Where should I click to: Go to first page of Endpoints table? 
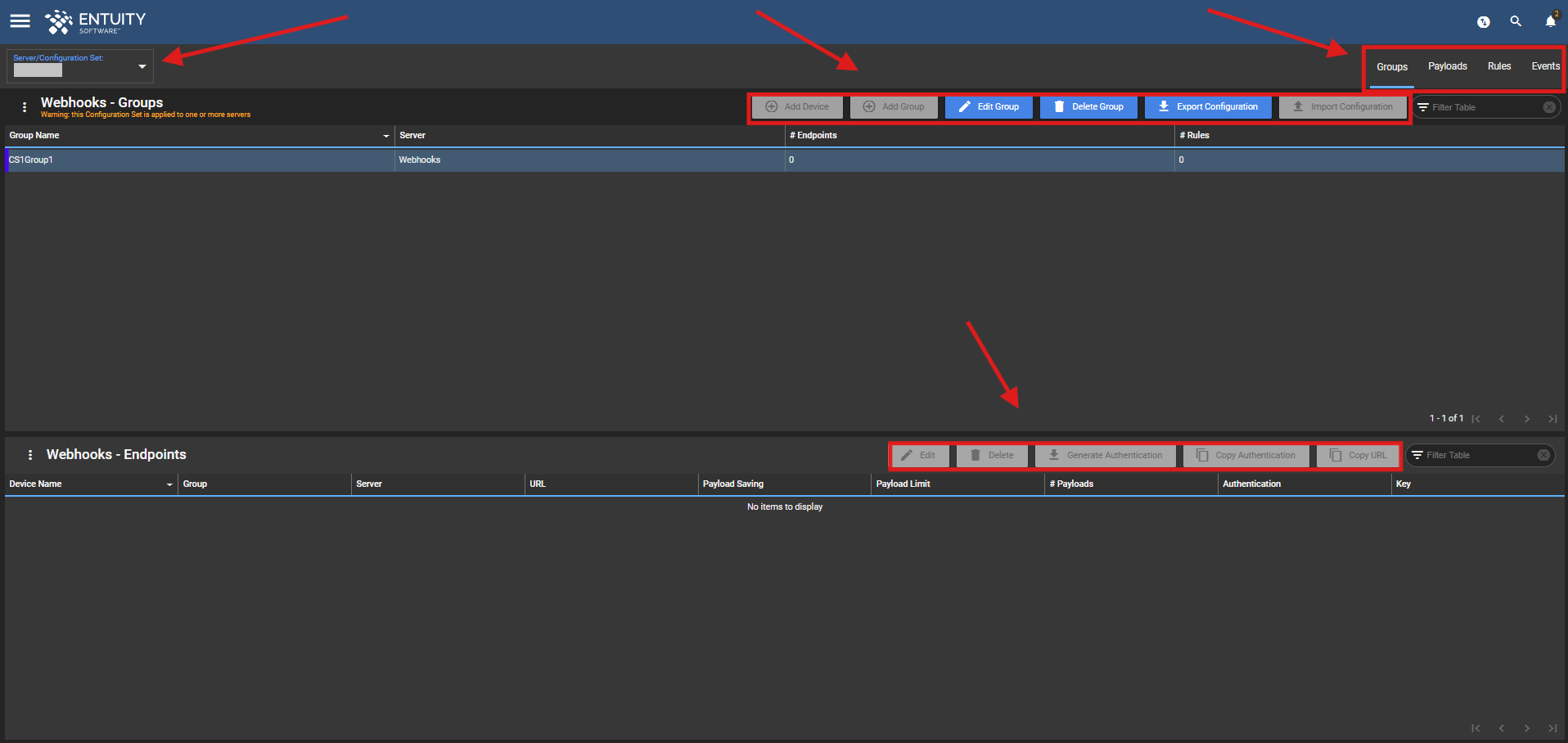pyautogui.click(x=1476, y=728)
